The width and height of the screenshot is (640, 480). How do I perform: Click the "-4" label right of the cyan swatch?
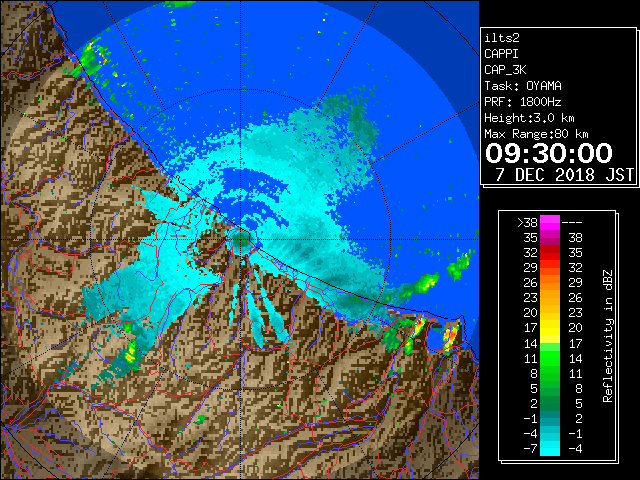coord(575,449)
